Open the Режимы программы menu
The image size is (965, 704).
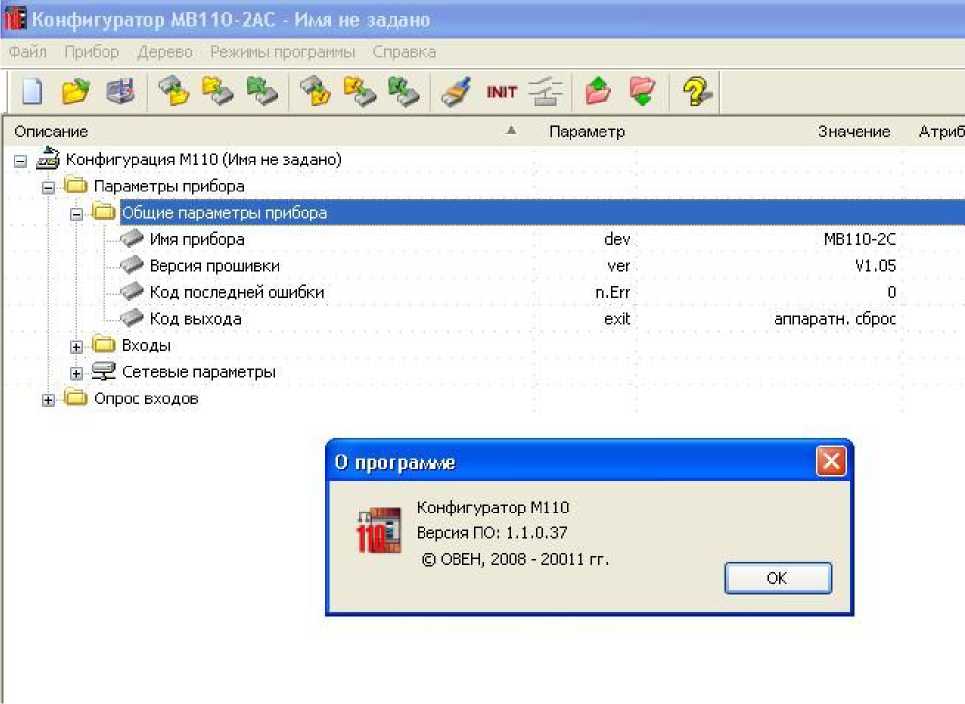tap(282, 52)
